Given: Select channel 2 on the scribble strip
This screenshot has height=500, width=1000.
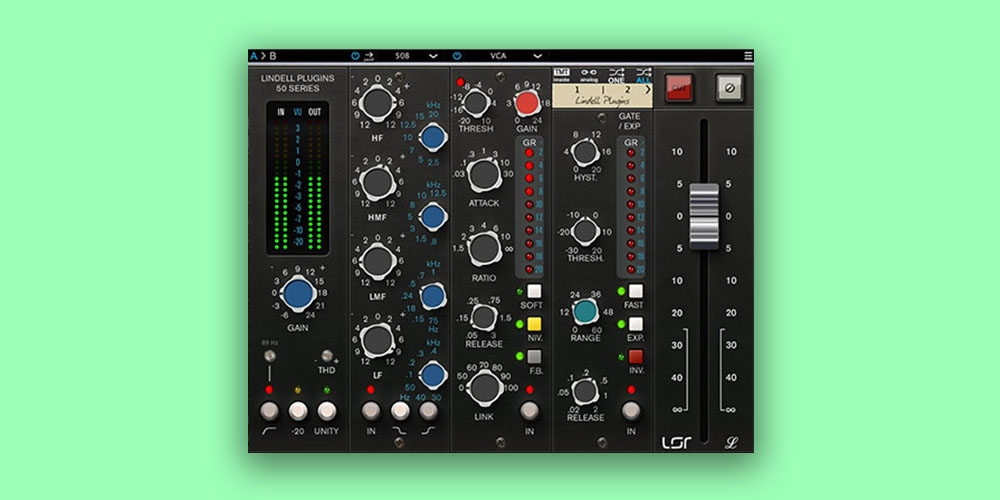Looking at the screenshot, I should click(629, 89).
